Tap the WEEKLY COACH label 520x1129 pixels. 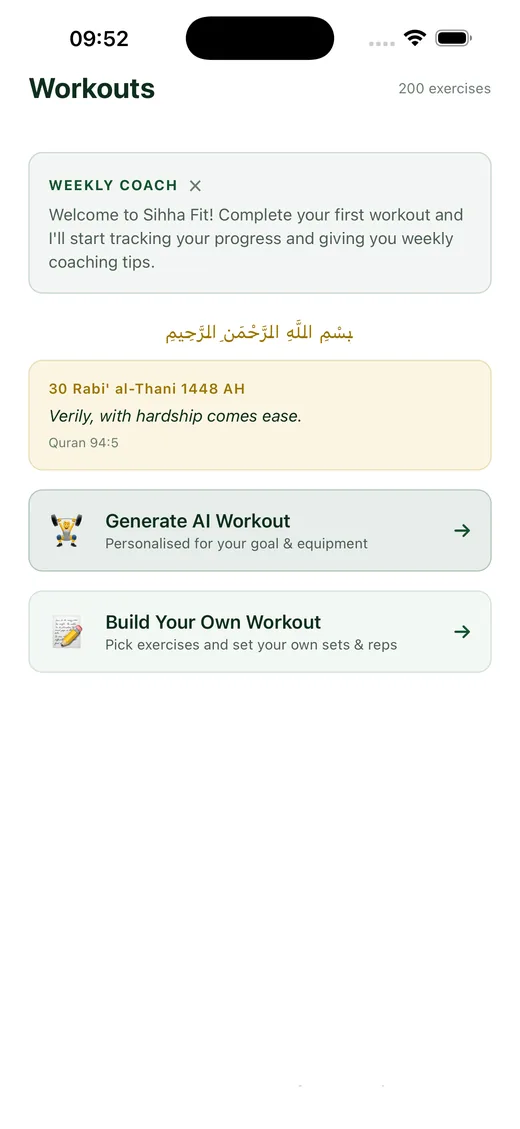(x=113, y=185)
